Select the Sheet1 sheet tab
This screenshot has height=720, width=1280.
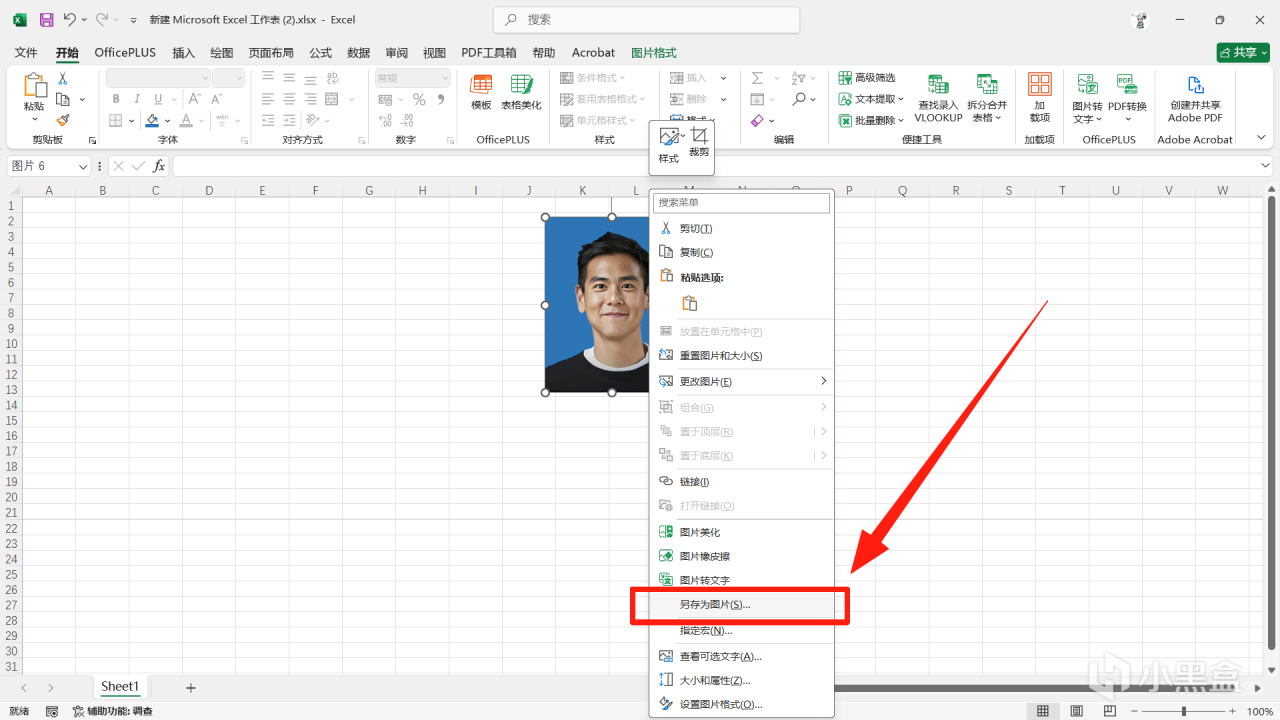point(119,687)
